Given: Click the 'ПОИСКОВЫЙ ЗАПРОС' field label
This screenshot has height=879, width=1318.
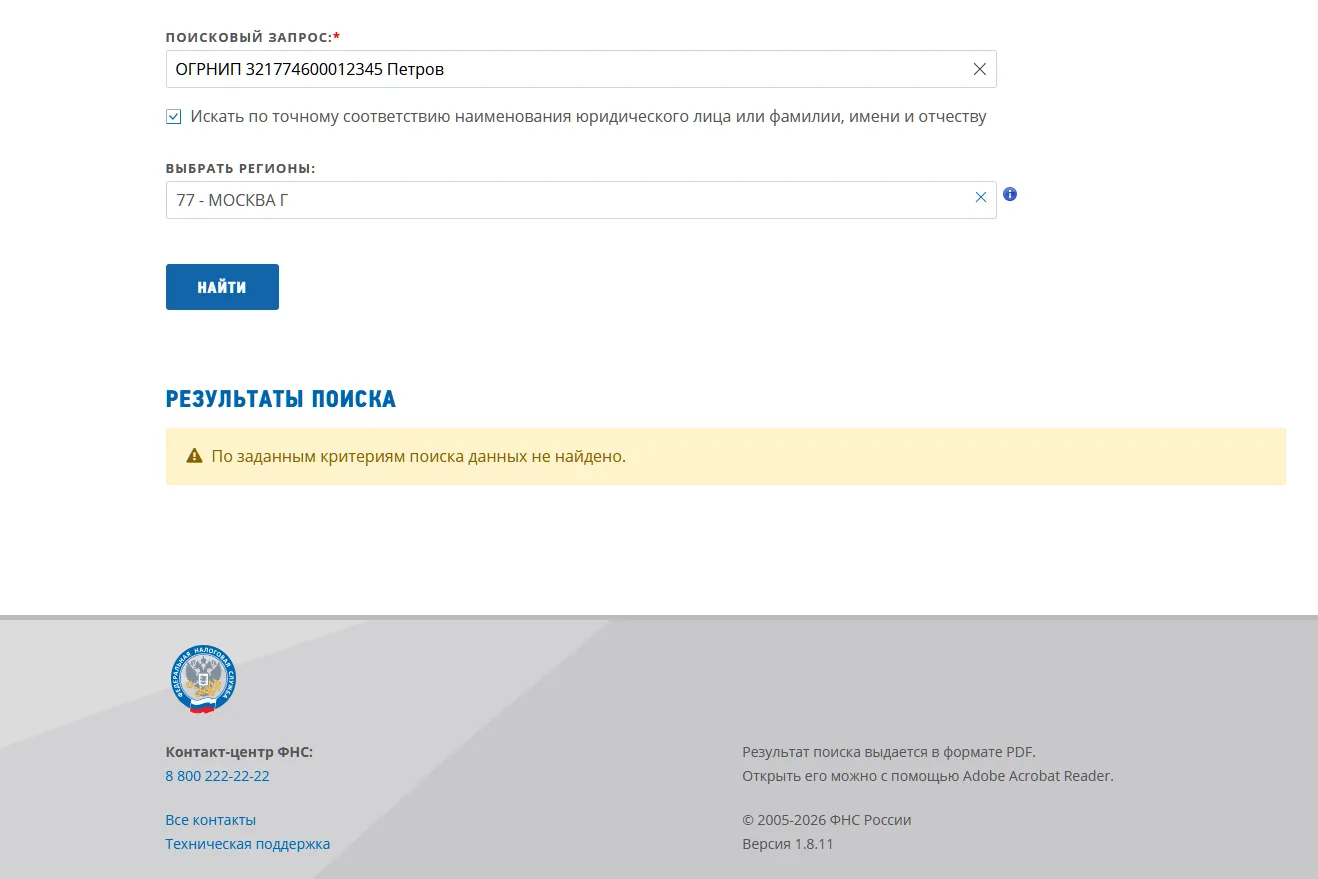Looking at the screenshot, I should 253,37.
